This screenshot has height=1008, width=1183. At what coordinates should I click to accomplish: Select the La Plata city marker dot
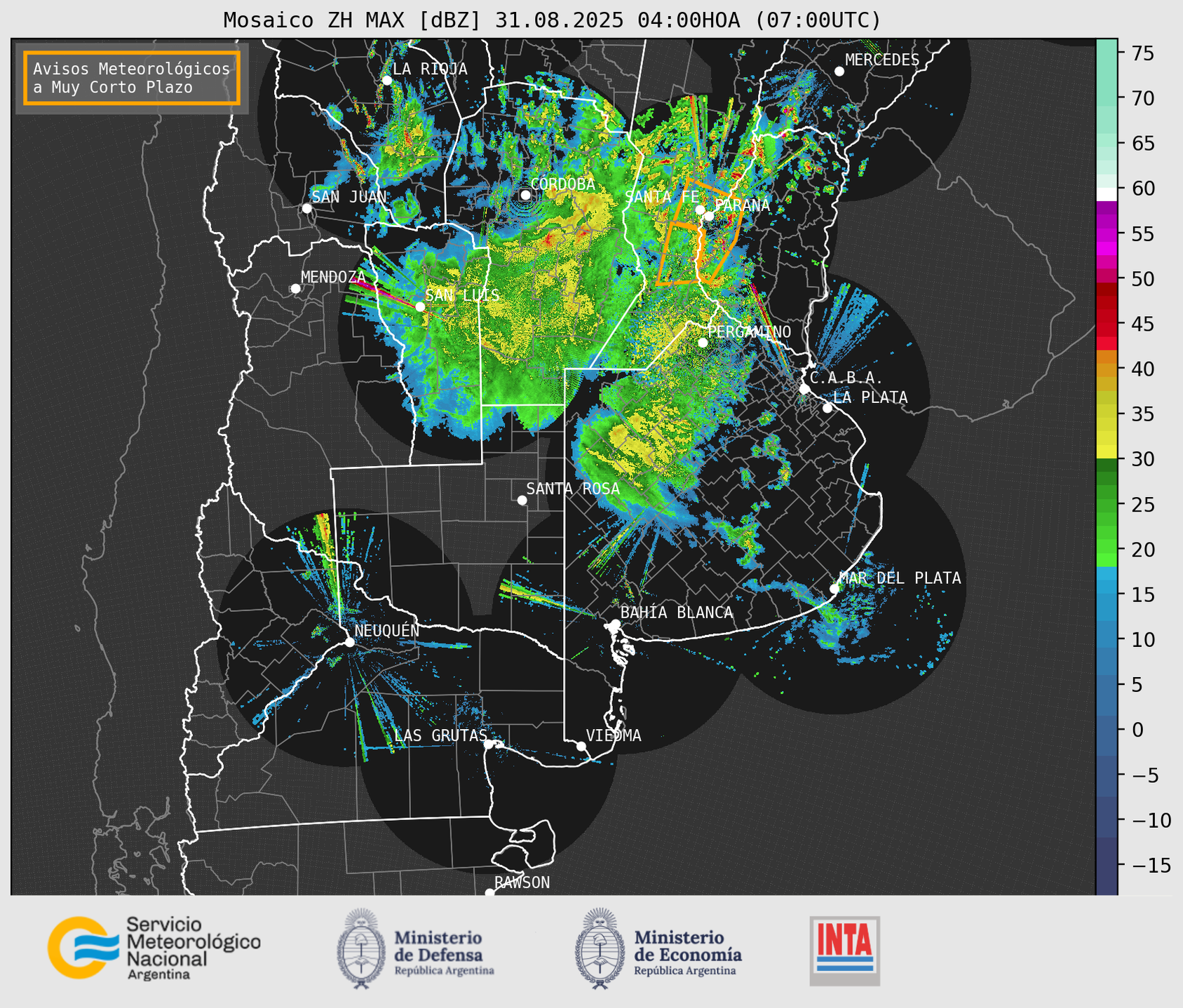(827, 408)
